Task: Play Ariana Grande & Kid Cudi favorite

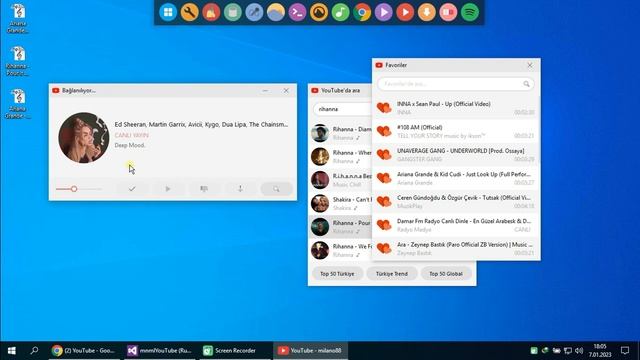Action: pyautogui.click(x=456, y=178)
